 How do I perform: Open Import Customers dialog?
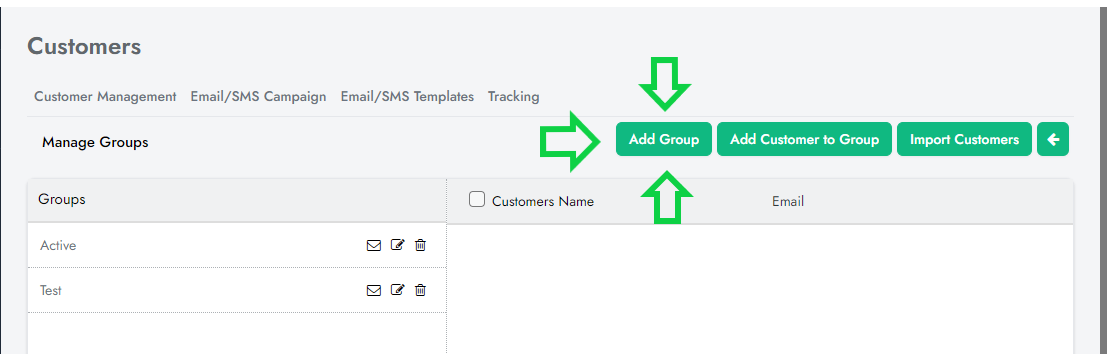964,139
